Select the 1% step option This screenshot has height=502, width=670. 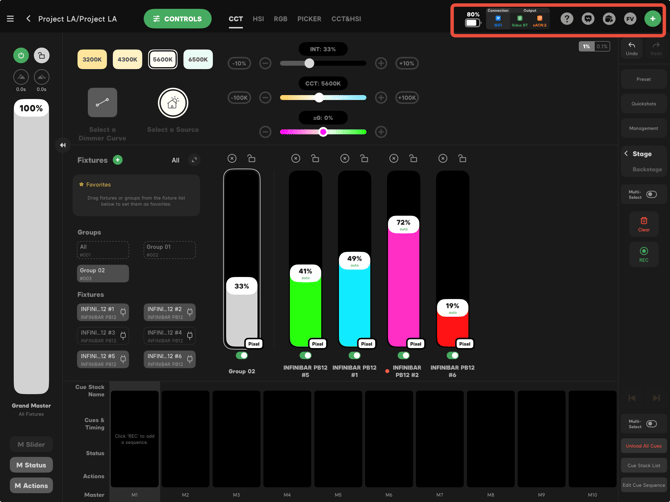(x=586, y=46)
